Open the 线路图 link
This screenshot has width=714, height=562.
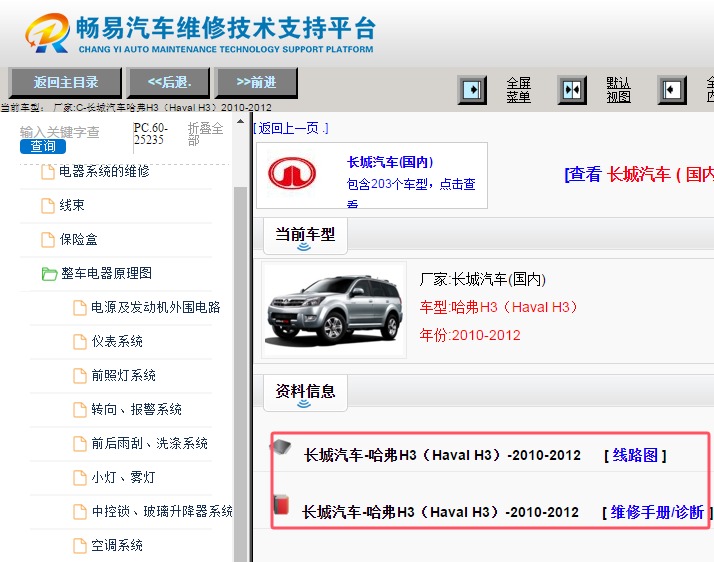(x=635, y=455)
